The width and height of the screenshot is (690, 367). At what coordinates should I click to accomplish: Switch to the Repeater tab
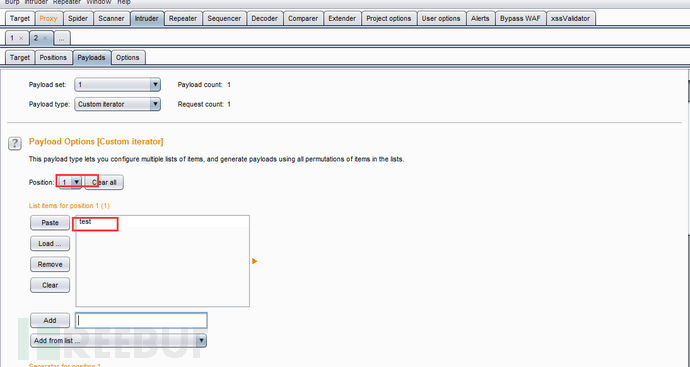(183, 18)
